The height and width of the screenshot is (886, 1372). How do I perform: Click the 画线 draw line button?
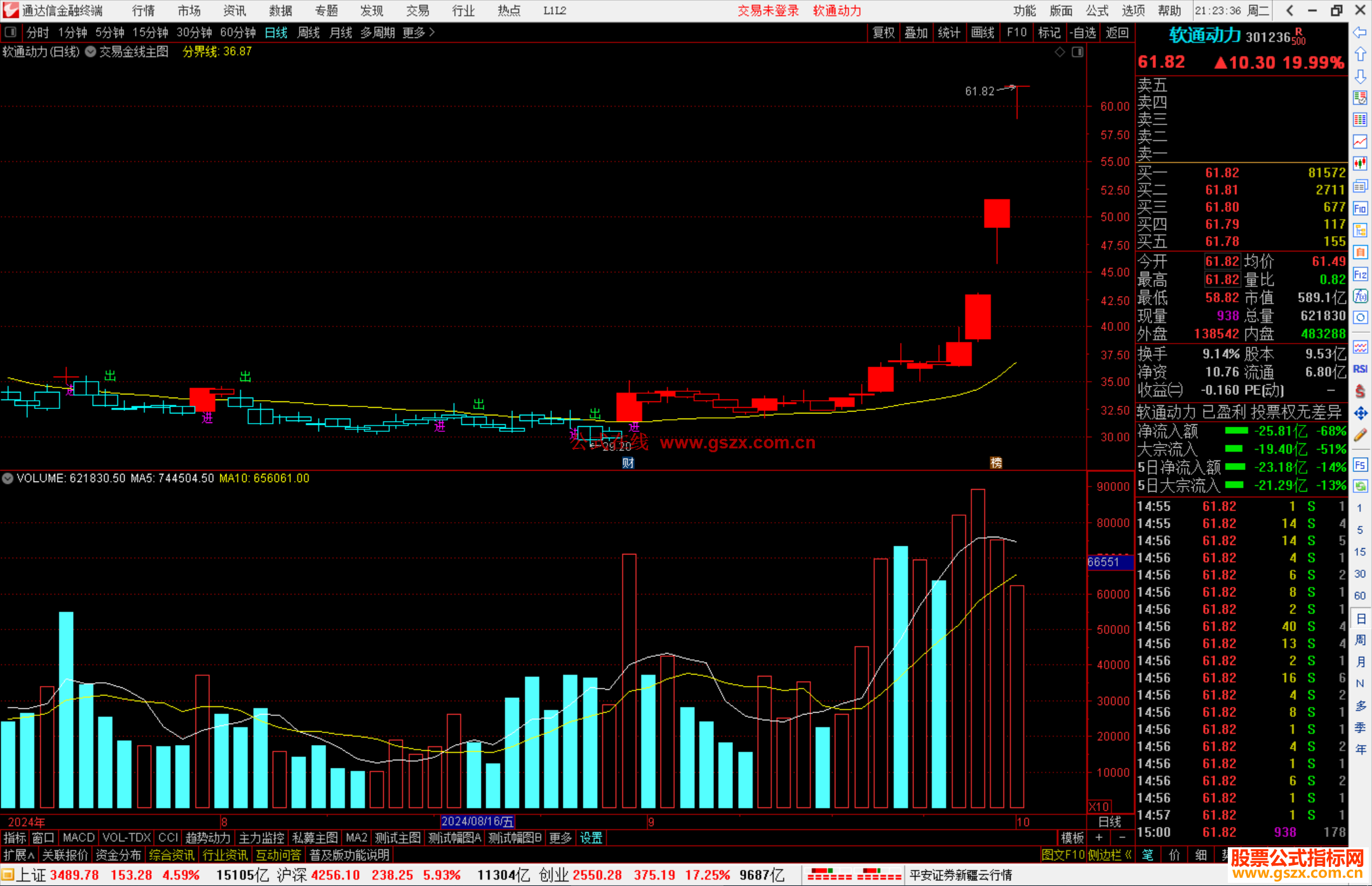tap(983, 32)
